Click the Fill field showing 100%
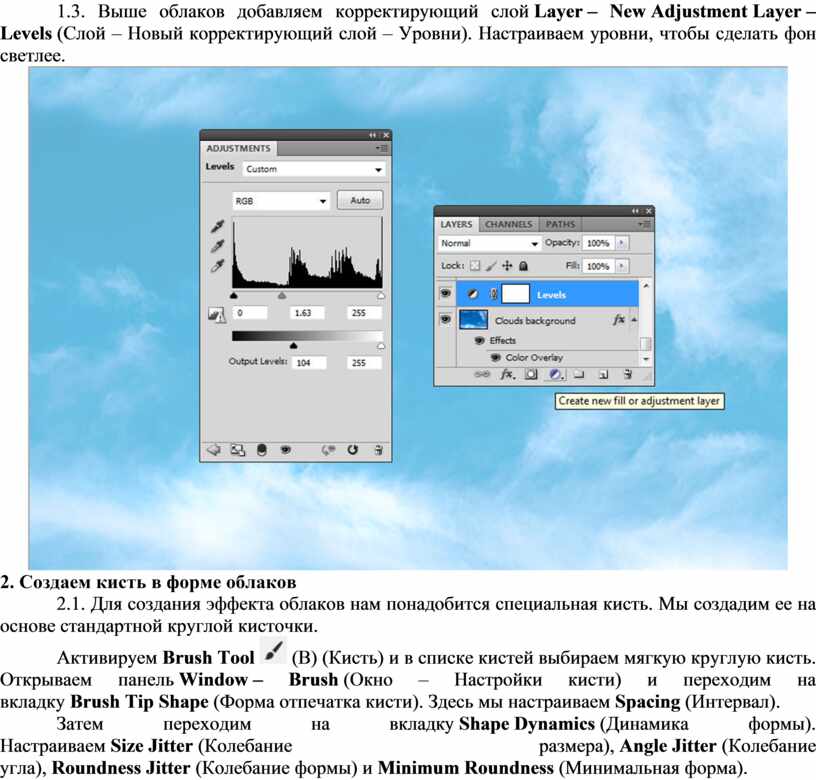The image size is (816, 780). click(x=598, y=266)
